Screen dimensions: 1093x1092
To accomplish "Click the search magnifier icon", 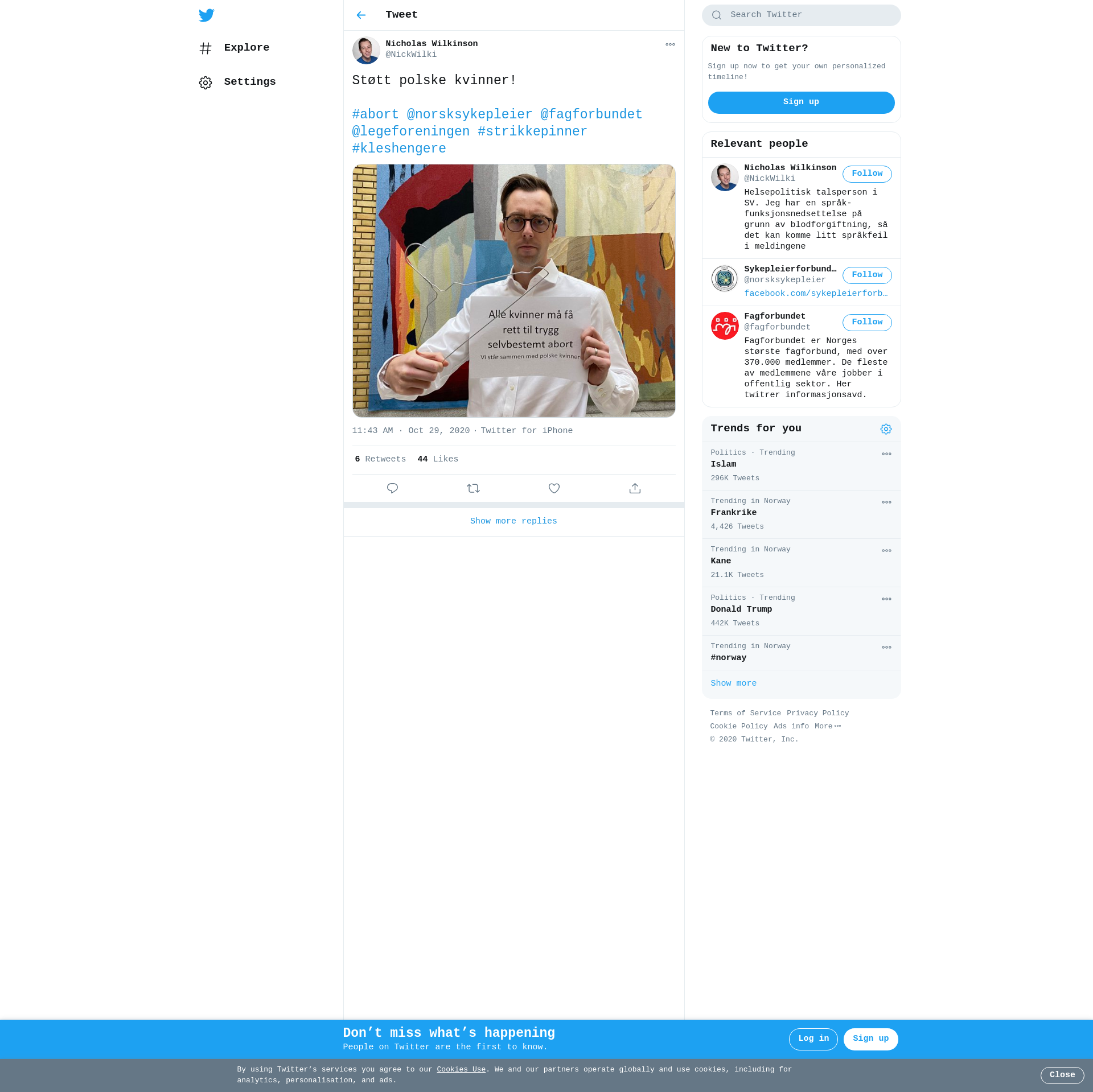I will tap(717, 15).
